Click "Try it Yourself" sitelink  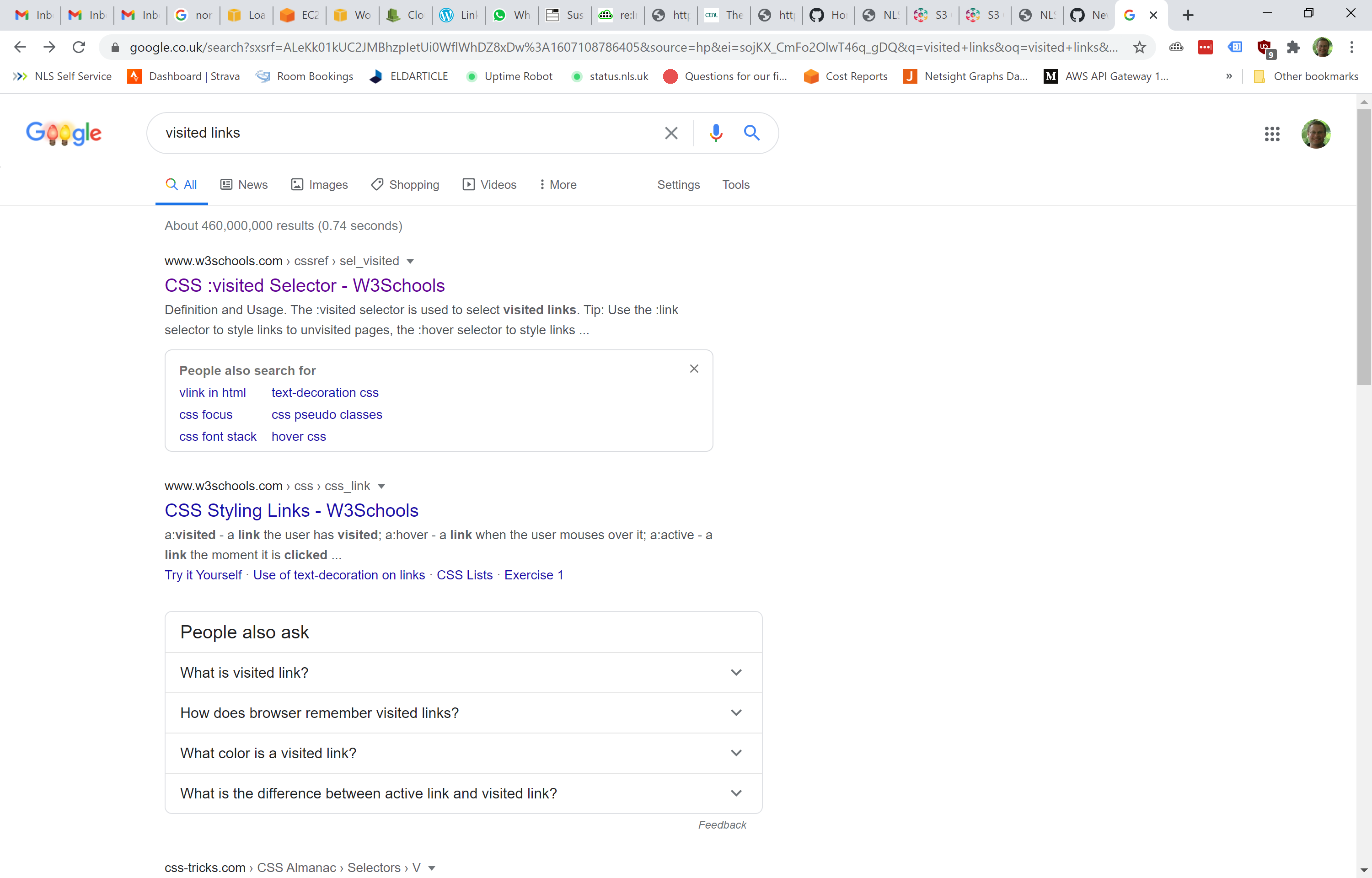tap(203, 575)
